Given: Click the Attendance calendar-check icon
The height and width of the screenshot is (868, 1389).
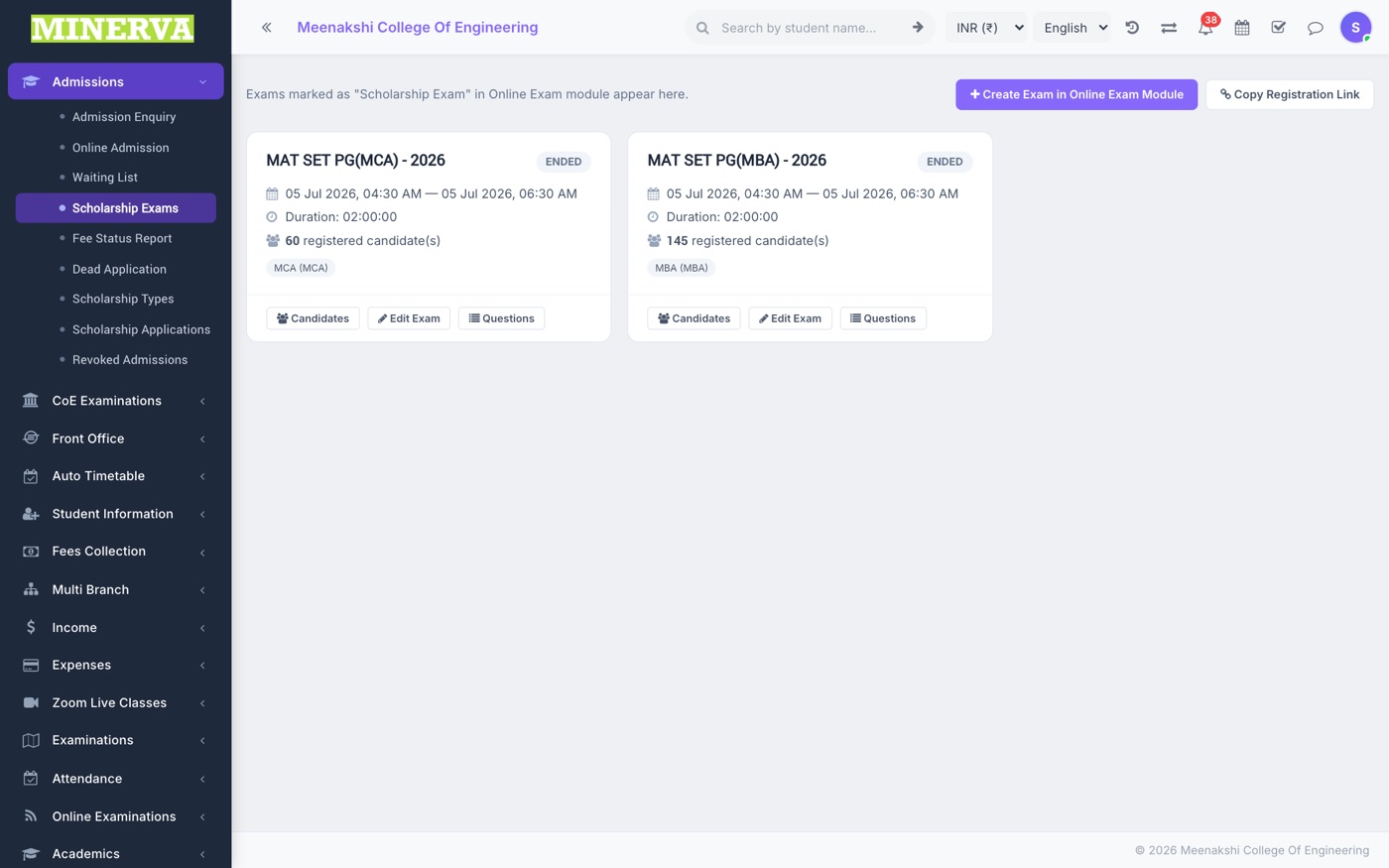Looking at the screenshot, I should coord(31,779).
